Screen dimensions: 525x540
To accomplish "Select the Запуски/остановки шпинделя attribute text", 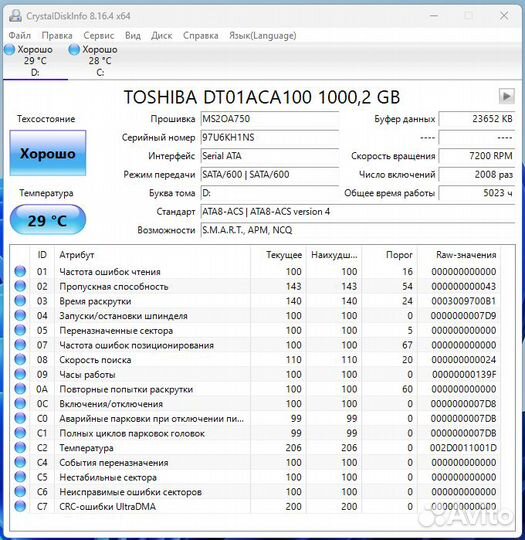I will (123, 316).
